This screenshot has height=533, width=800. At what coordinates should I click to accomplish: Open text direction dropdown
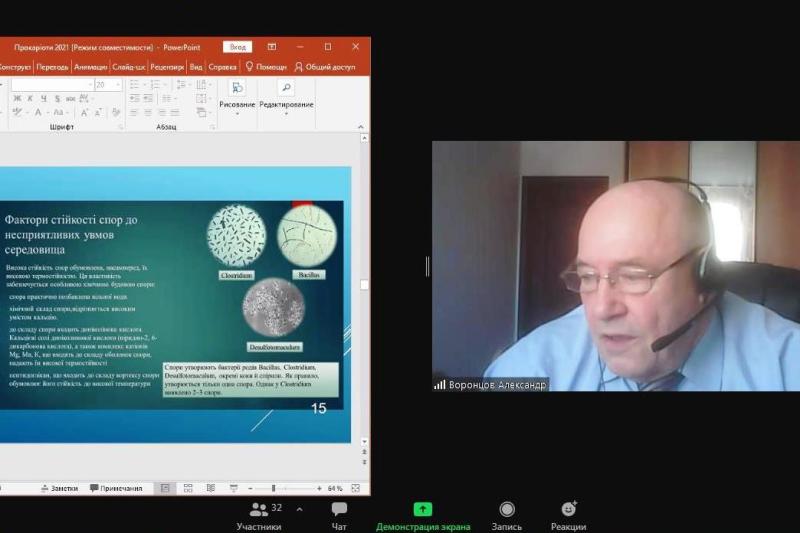203,85
